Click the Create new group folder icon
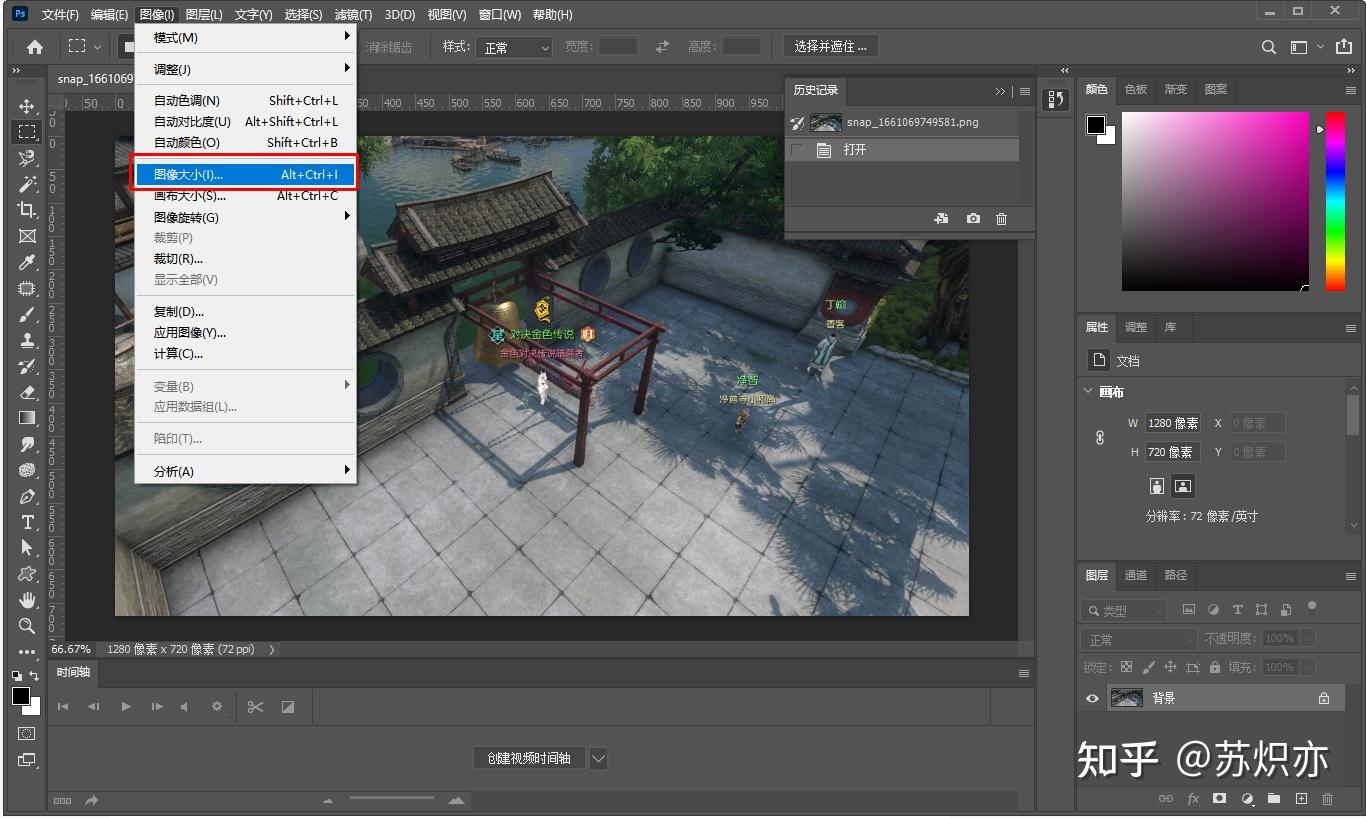This screenshot has width=1366, height=818. coord(1274,799)
